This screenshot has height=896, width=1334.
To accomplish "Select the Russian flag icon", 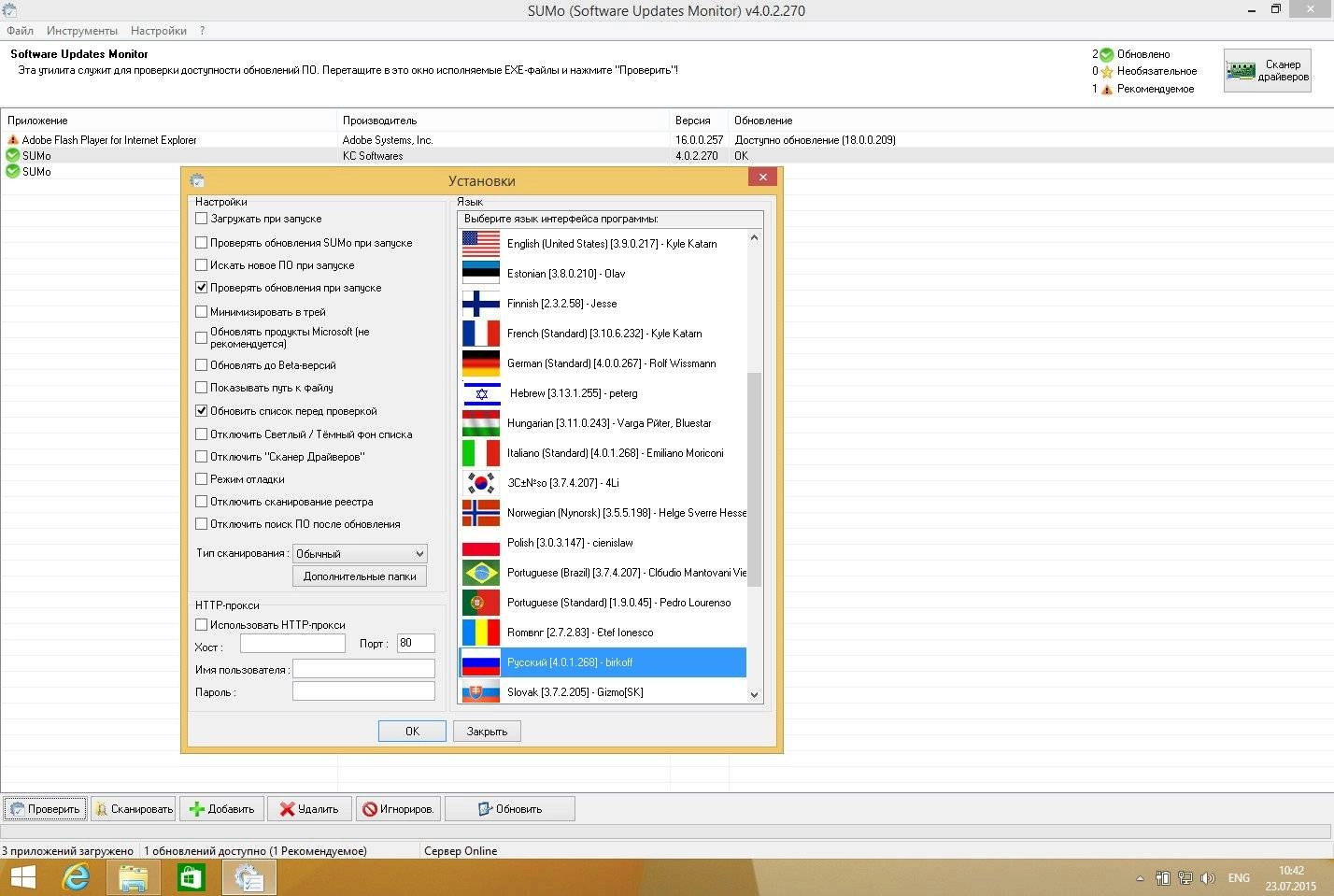I will tap(481, 661).
